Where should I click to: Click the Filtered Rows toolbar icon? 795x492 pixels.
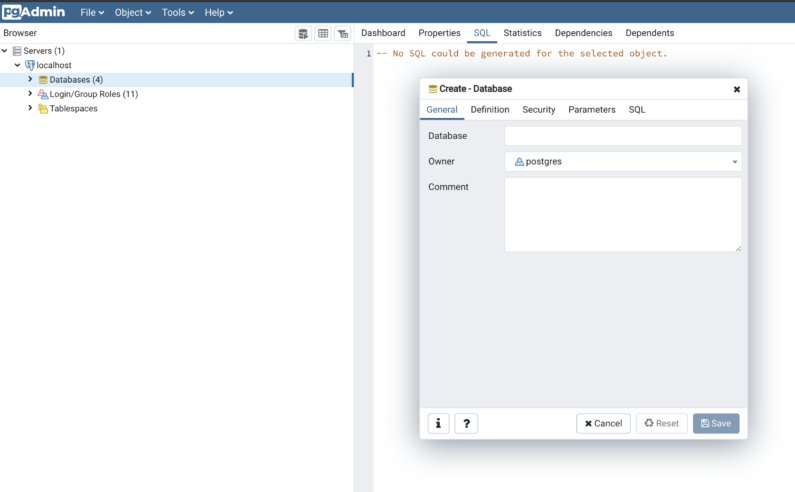(343, 33)
